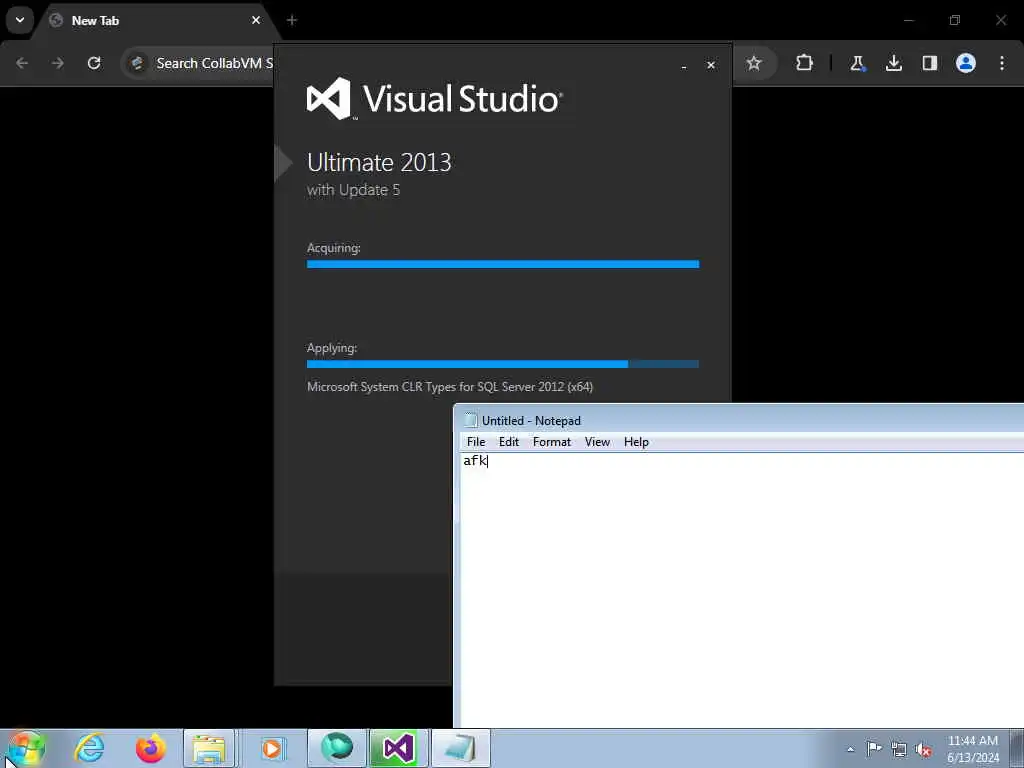Open the Windows Start menu
The height and width of the screenshot is (768, 1024).
[26, 748]
